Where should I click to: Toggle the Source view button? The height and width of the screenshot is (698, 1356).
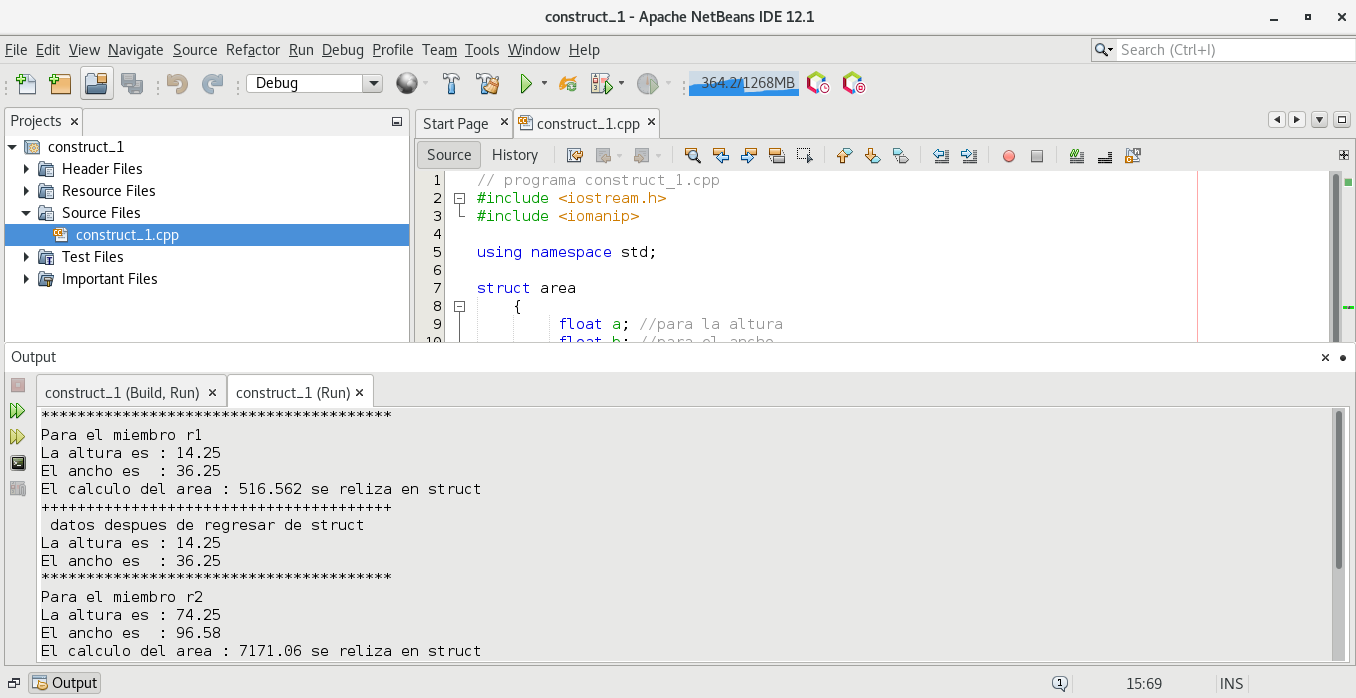coord(449,155)
